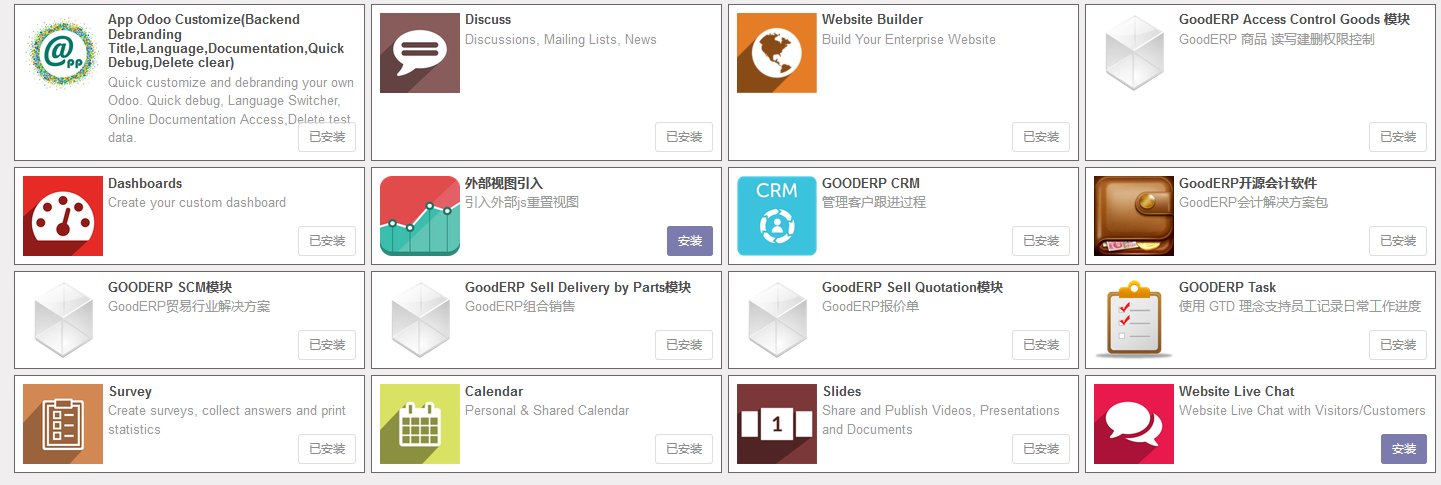This screenshot has width=1441, height=485.
Task: Open the GoodERP Sell Quotation模块 title
Action: click(x=912, y=287)
